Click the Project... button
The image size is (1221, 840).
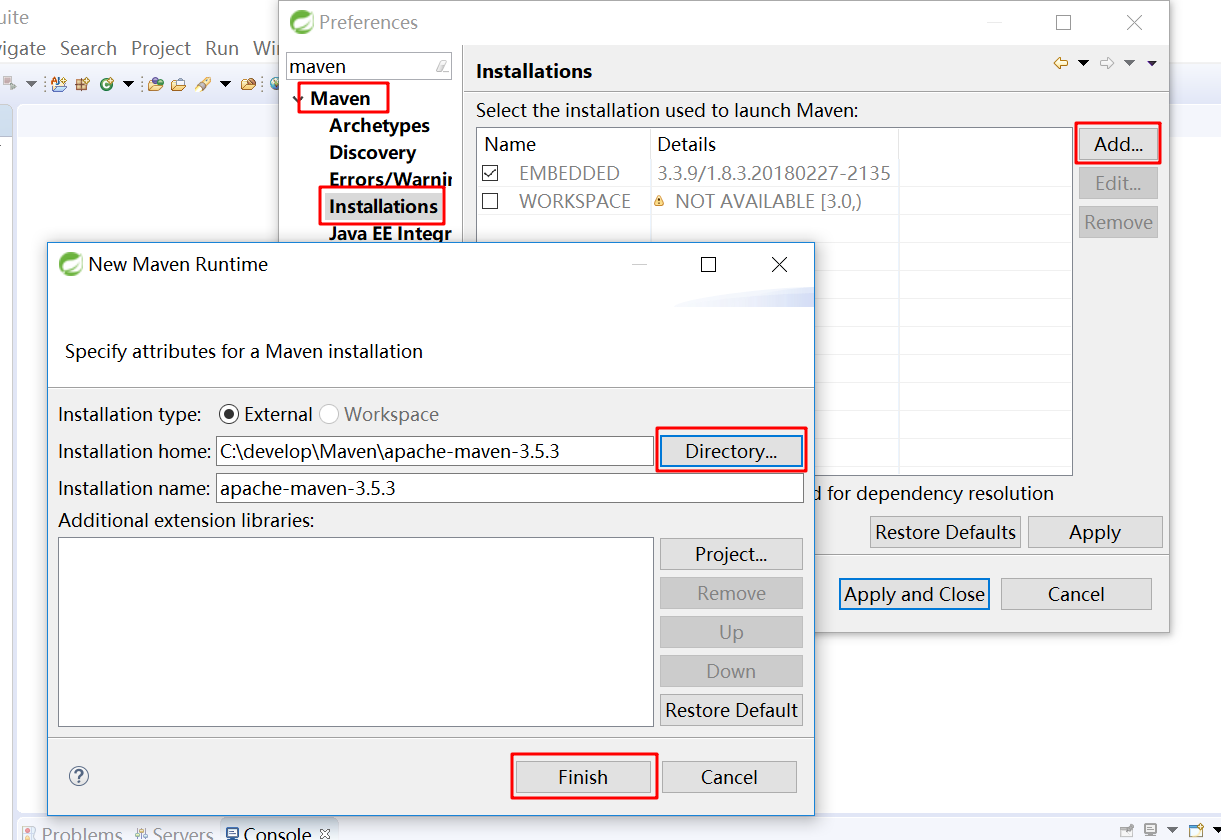pyautogui.click(x=731, y=554)
